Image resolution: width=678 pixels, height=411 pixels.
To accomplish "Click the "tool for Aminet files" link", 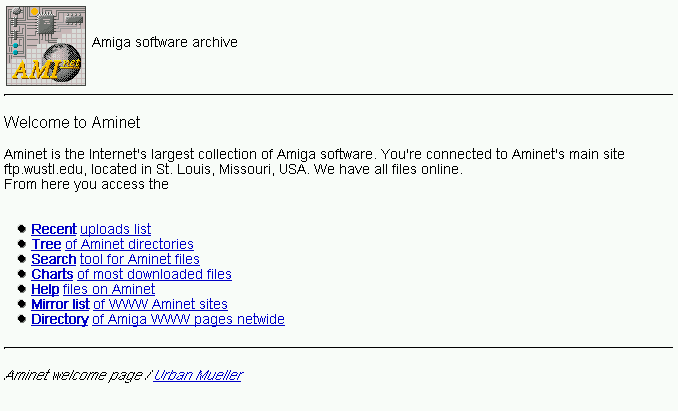I will coord(139,259).
